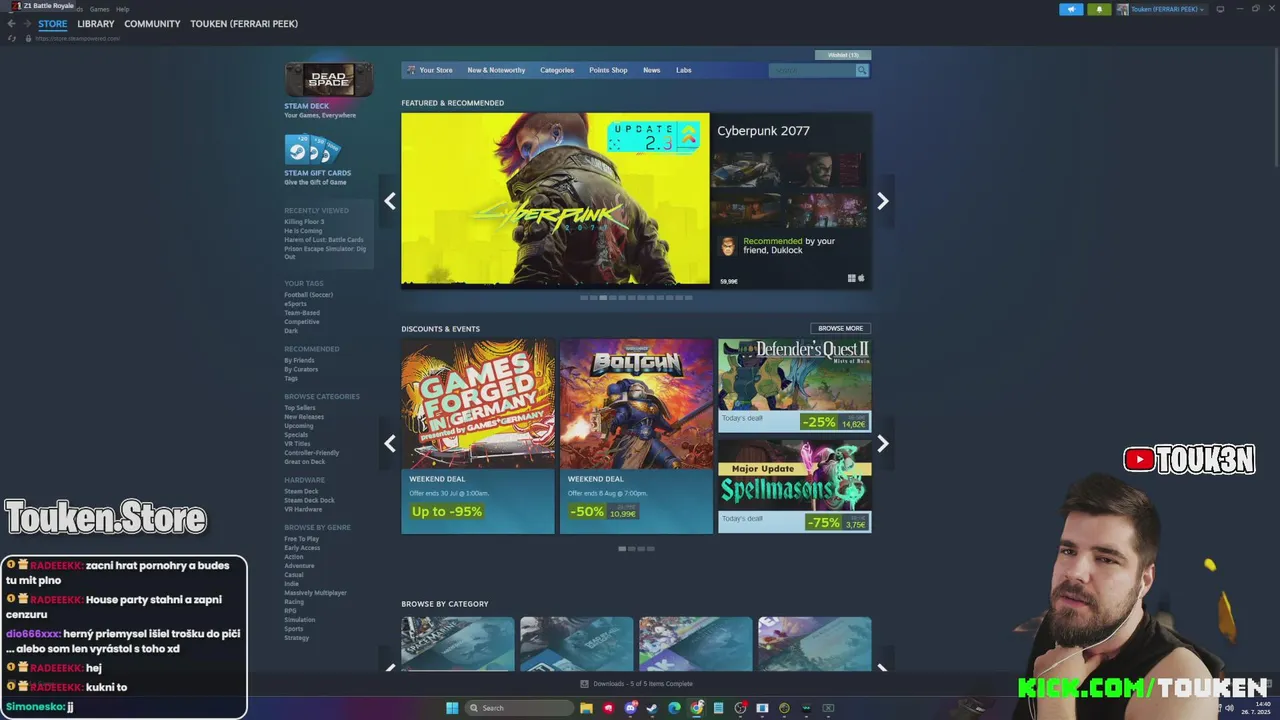Open News in store navigation
Viewport: 1280px width, 720px height.
651,70
